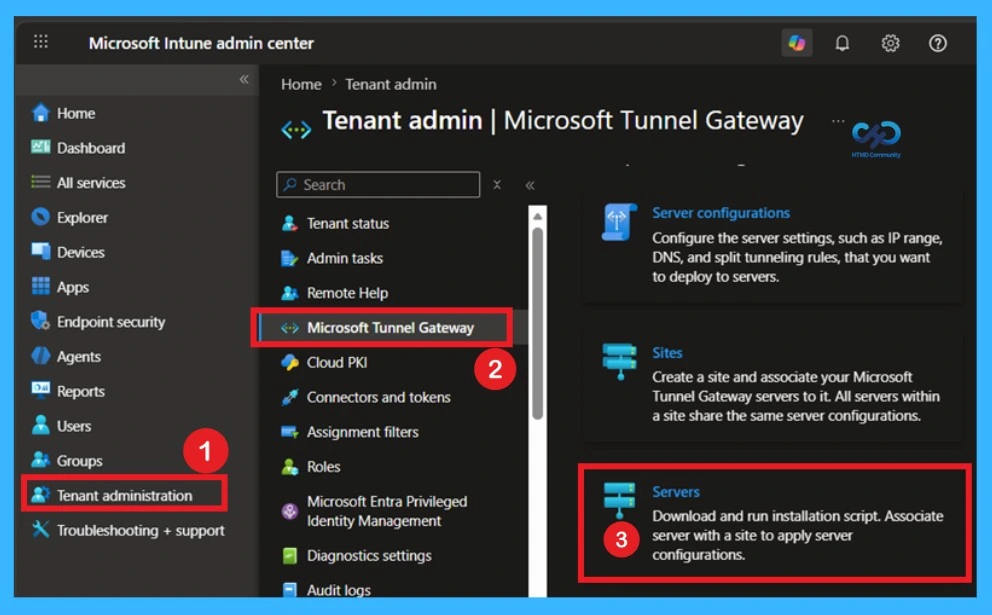The height and width of the screenshot is (615, 992).
Task: Click Home breadcrumb link
Action: click(x=301, y=84)
